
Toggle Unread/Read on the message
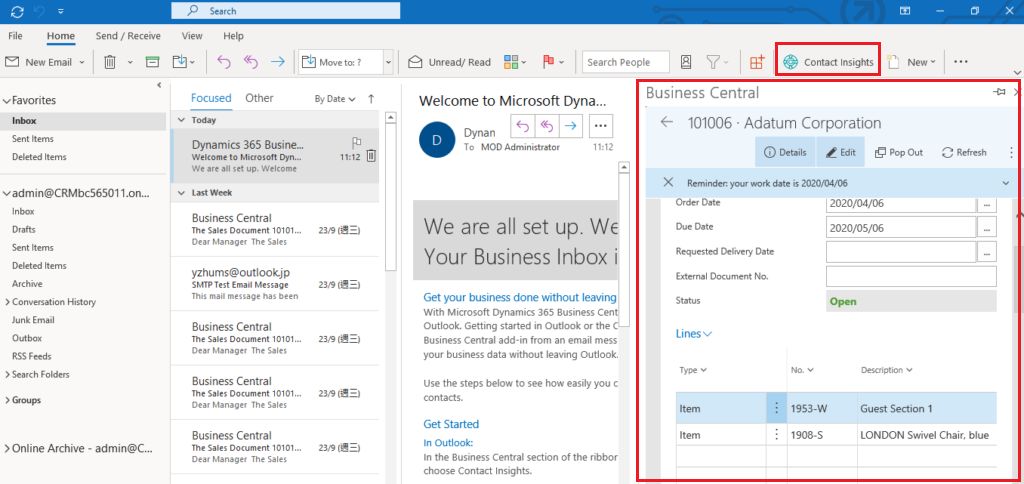click(x=449, y=62)
